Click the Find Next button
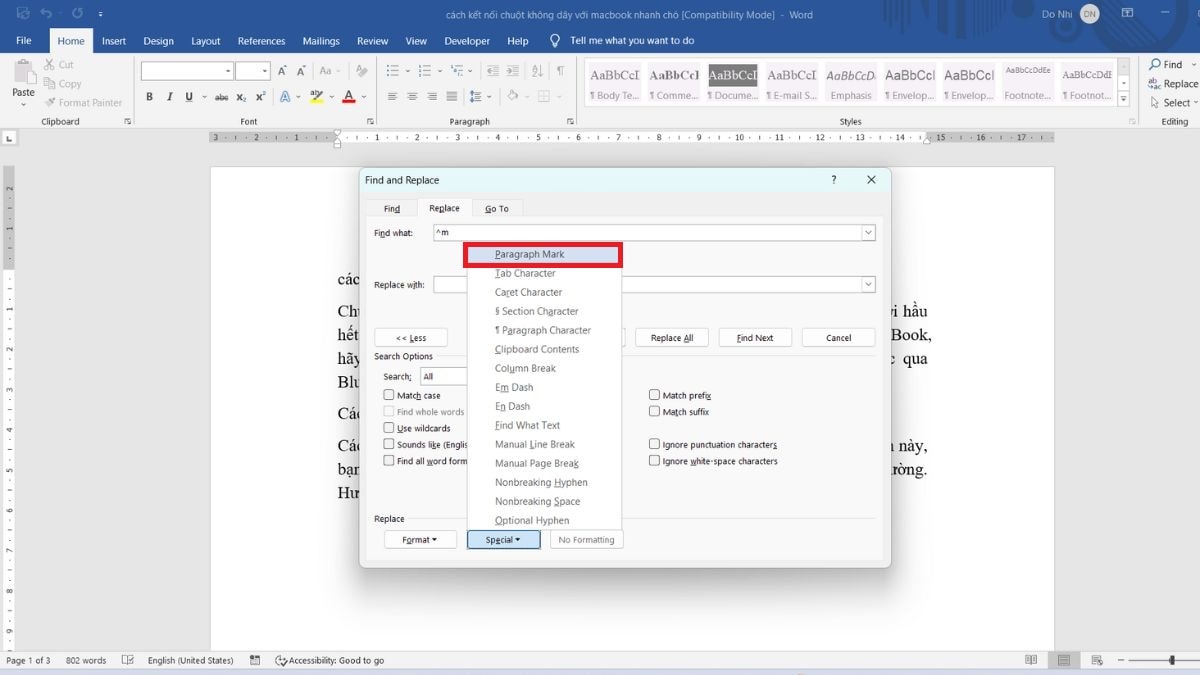Viewport: 1200px width, 675px height. point(755,338)
